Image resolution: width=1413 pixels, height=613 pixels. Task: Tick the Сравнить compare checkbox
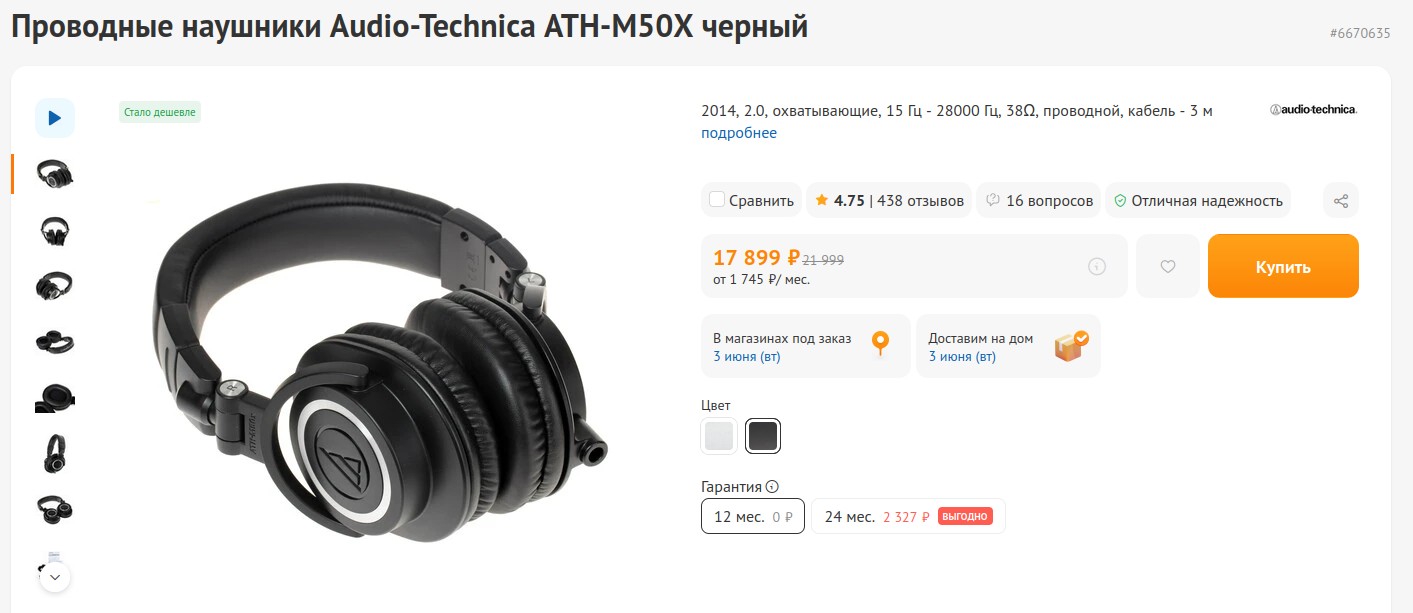[x=716, y=200]
